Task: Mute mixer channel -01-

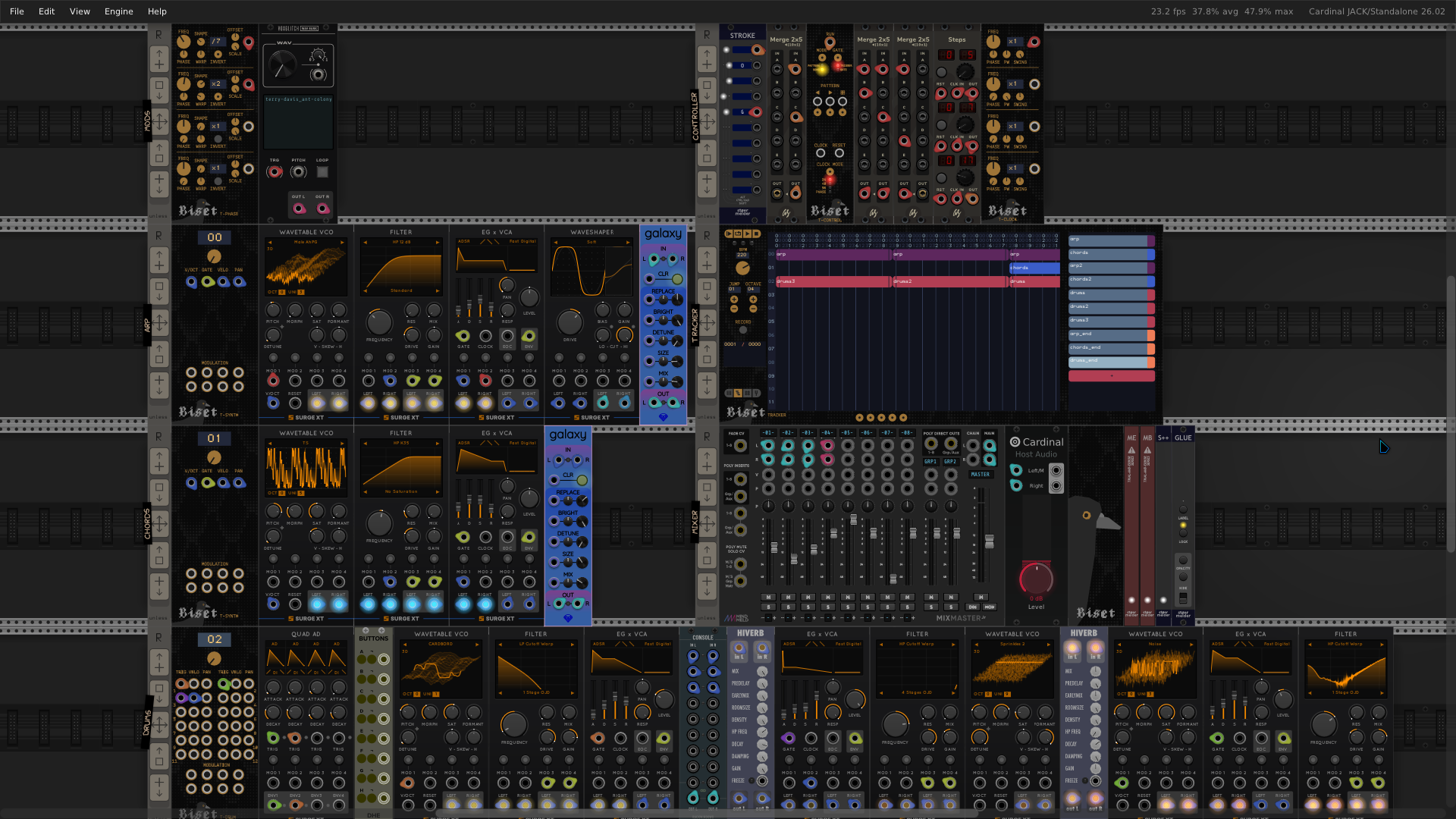Action: [x=768, y=598]
